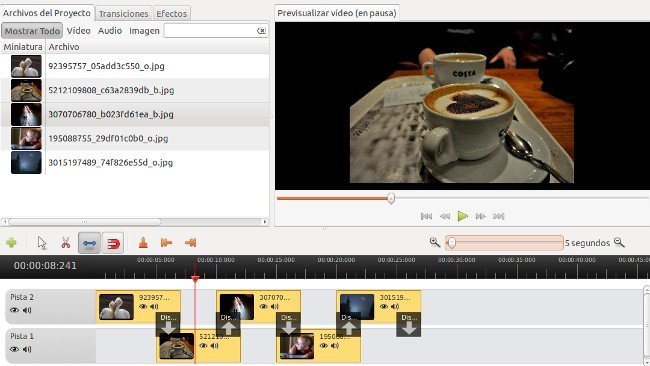Select file 3070706780_b023fd61ea_b.jpg
The image size is (650, 366).
pyautogui.click(x=135, y=114)
